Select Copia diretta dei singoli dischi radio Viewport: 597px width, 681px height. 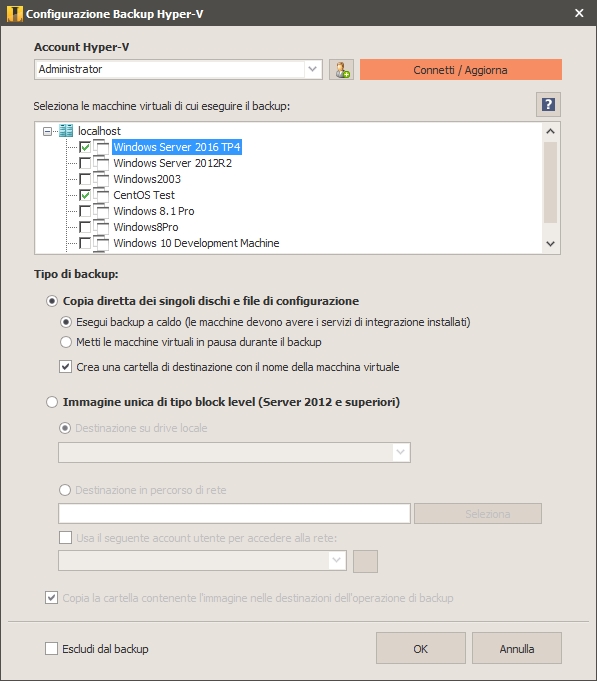[52, 301]
